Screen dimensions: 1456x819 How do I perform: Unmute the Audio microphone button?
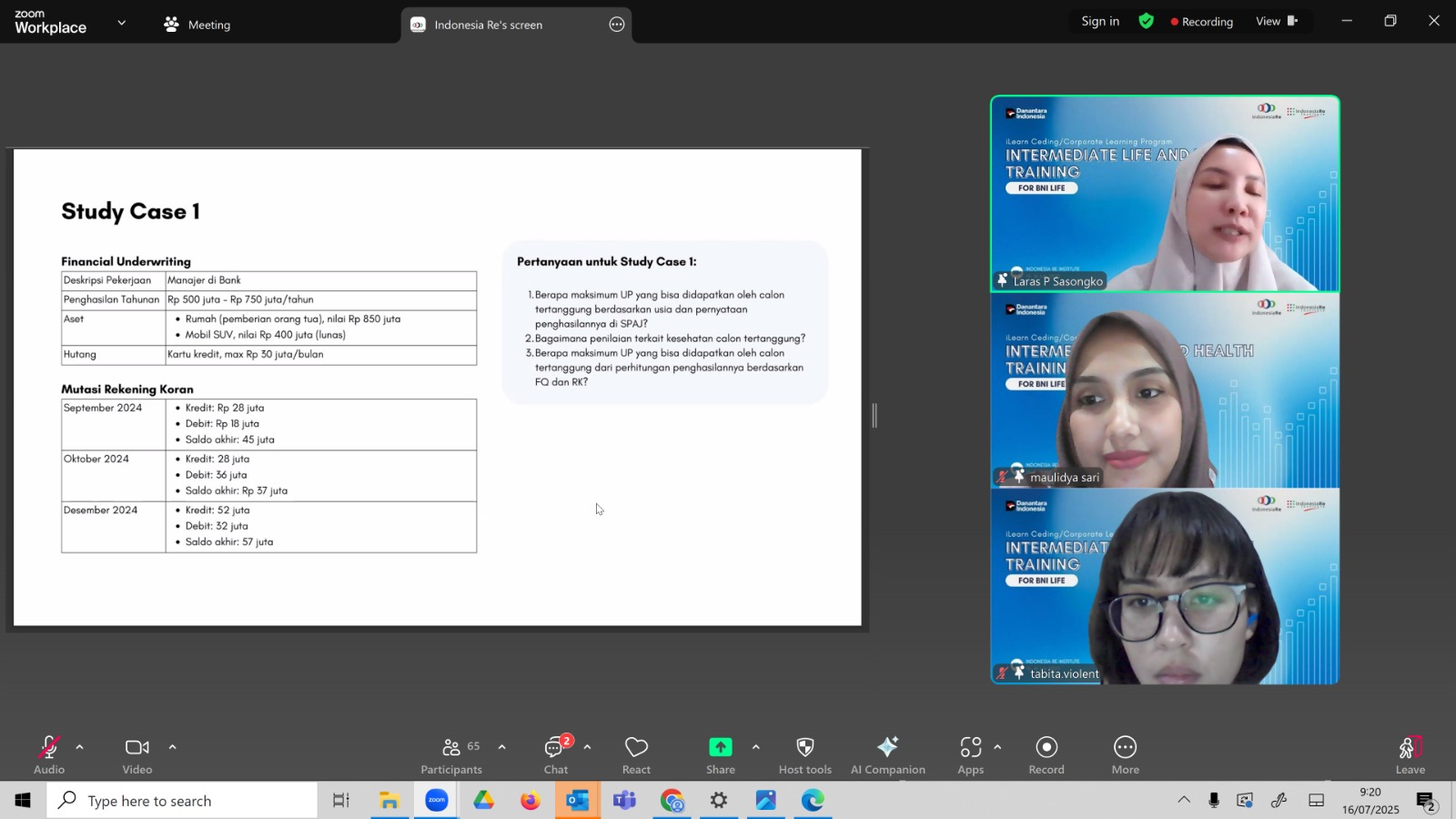pos(49,754)
